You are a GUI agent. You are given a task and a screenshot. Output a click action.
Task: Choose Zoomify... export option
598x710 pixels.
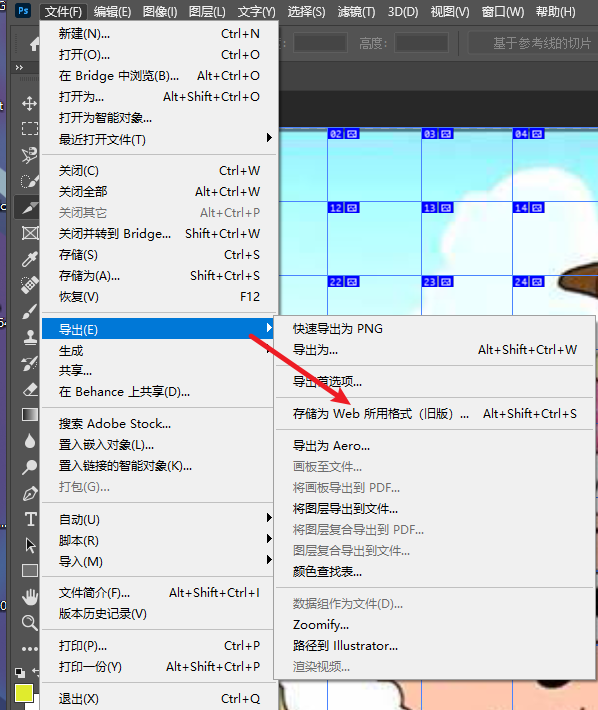coord(435,624)
